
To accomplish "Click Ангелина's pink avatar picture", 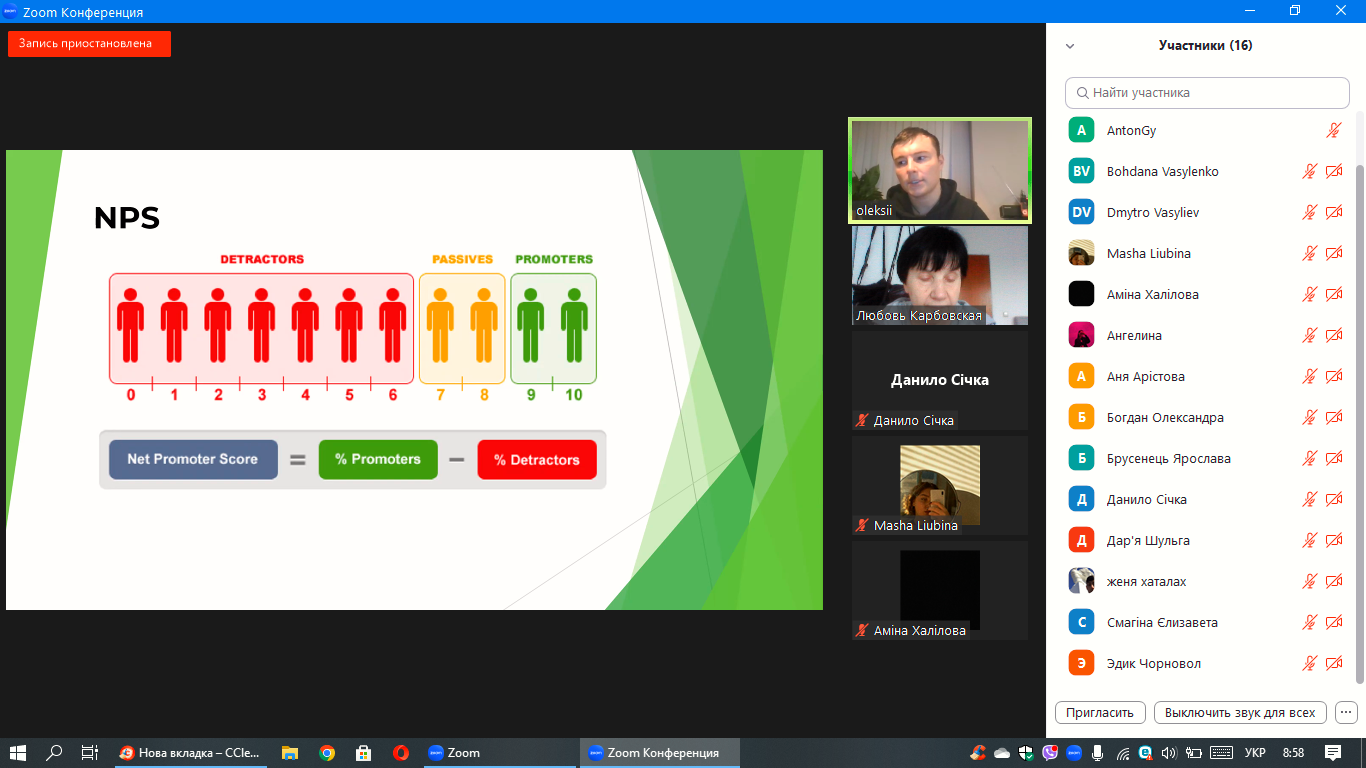I will pos(1081,335).
